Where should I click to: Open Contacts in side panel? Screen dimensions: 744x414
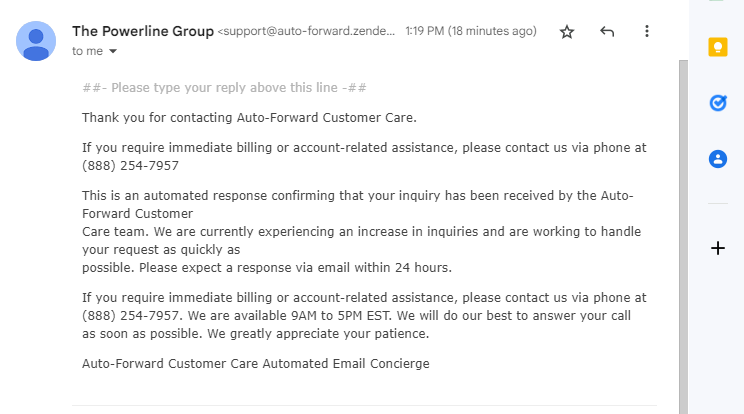tap(717, 158)
